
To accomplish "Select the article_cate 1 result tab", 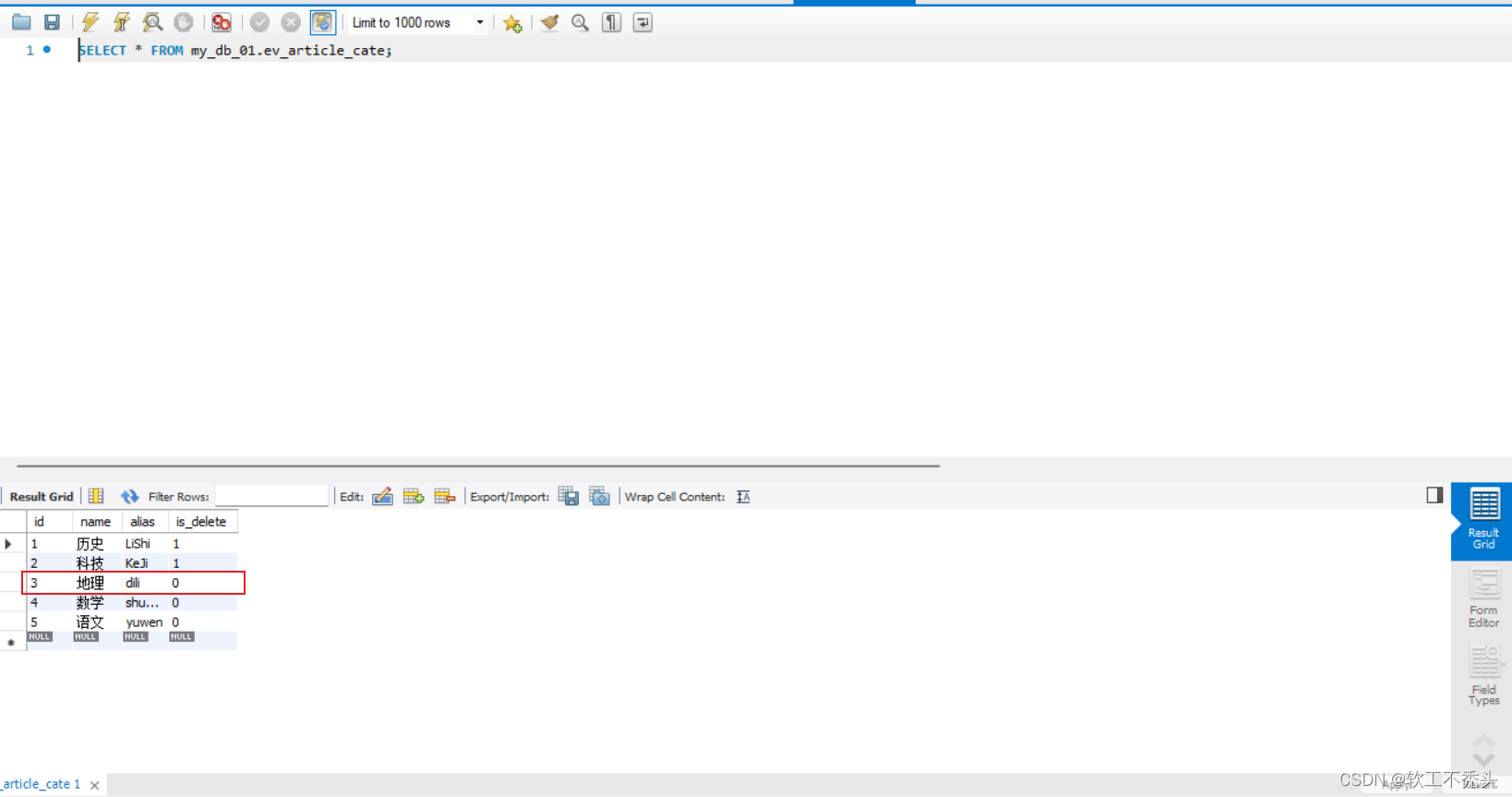I will point(42,784).
